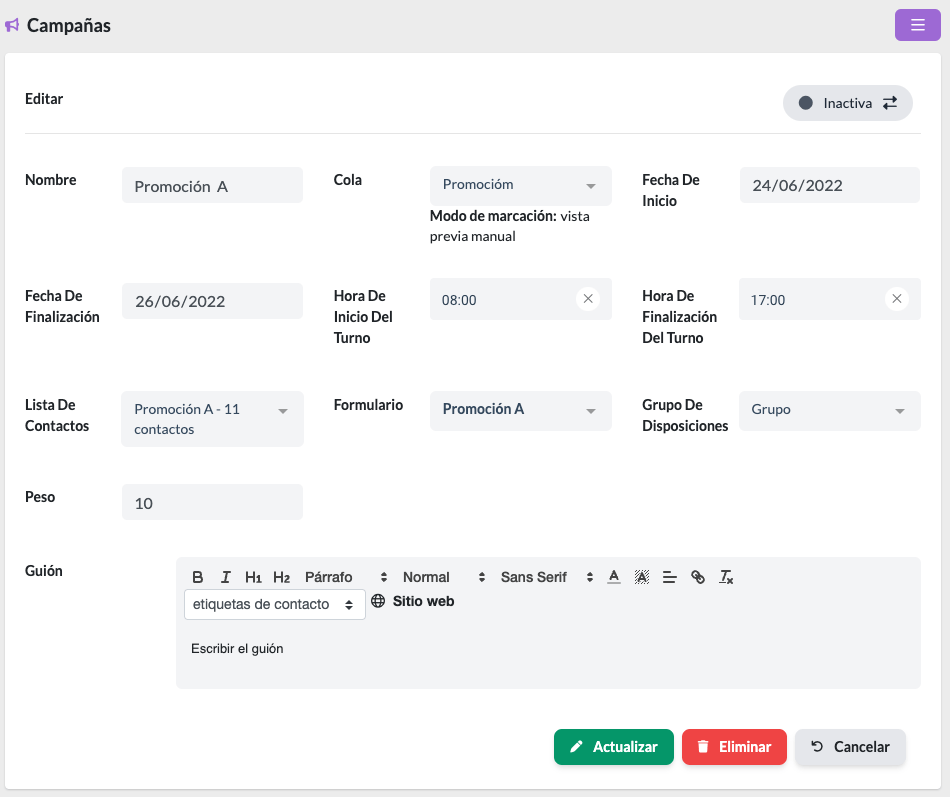
Task: Clear text formatting
Action: coord(726,577)
